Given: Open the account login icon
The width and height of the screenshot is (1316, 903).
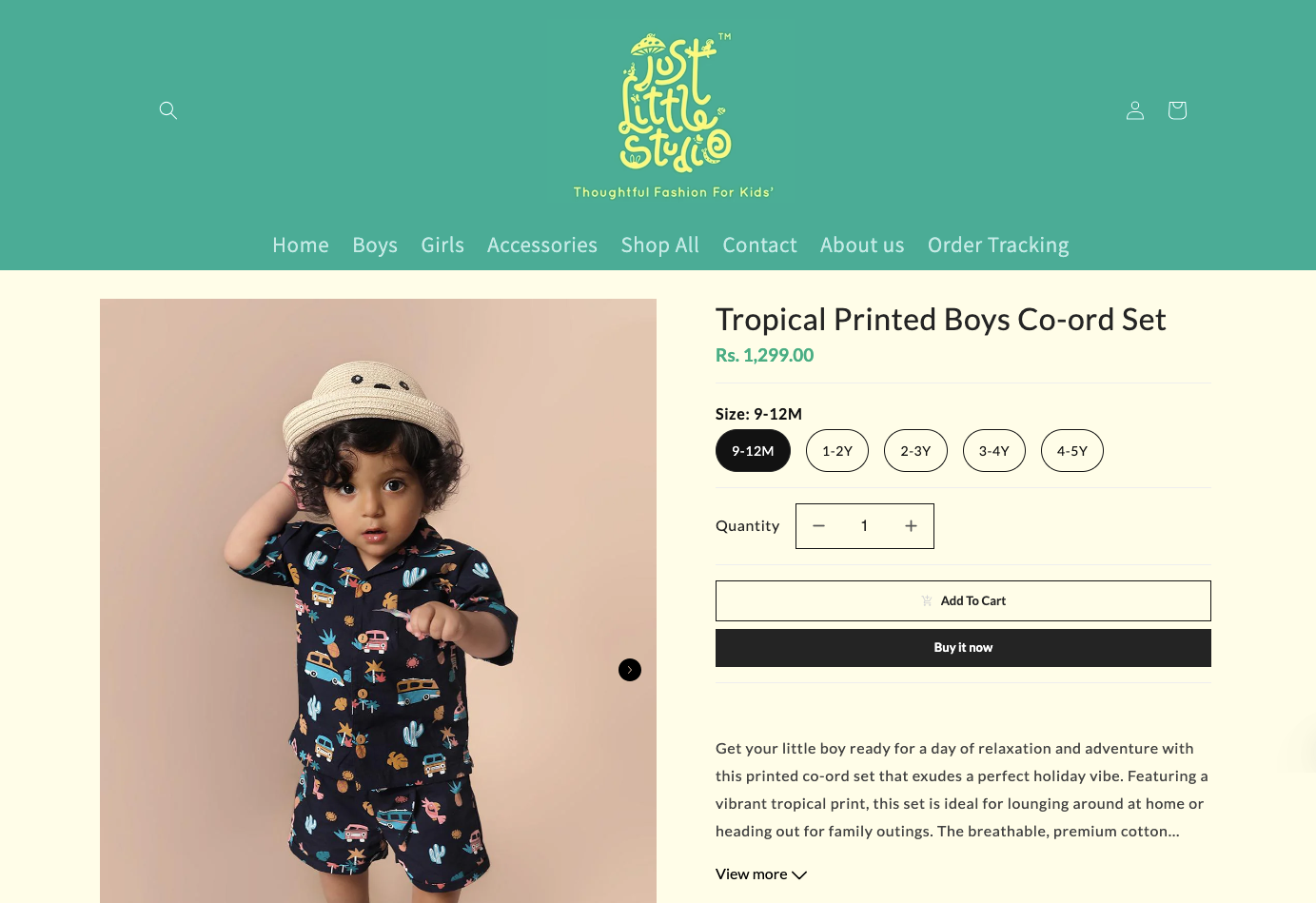Looking at the screenshot, I should coord(1135,110).
